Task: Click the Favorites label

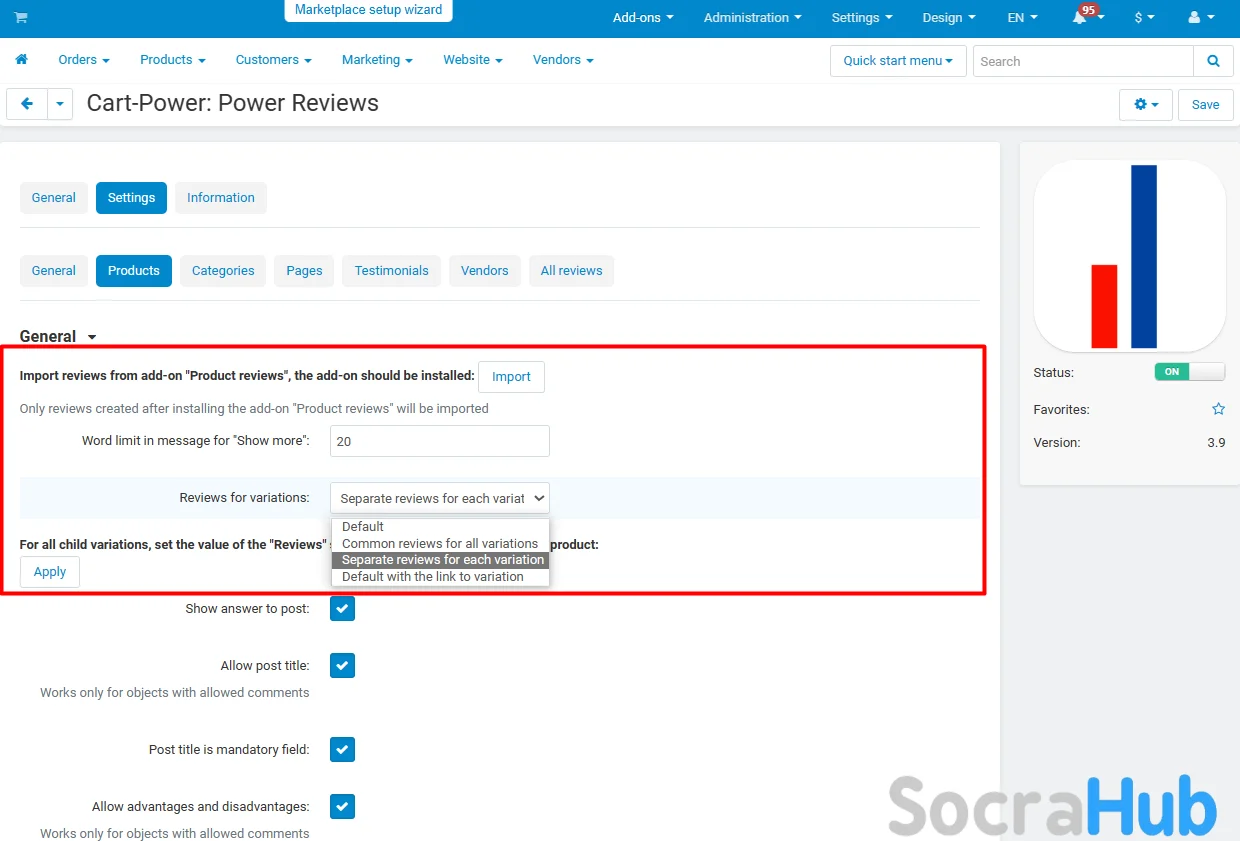Action: coord(1062,410)
